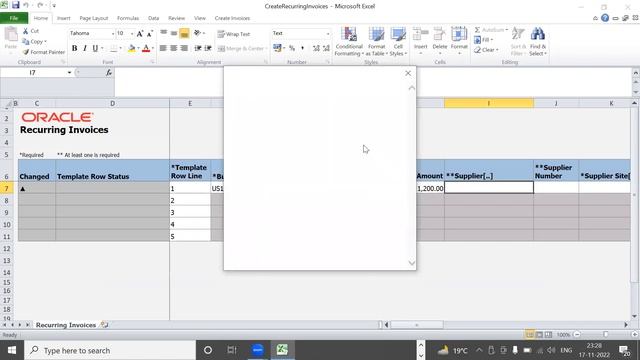
Task: Click Merge & Center button
Action: click(x=241, y=49)
